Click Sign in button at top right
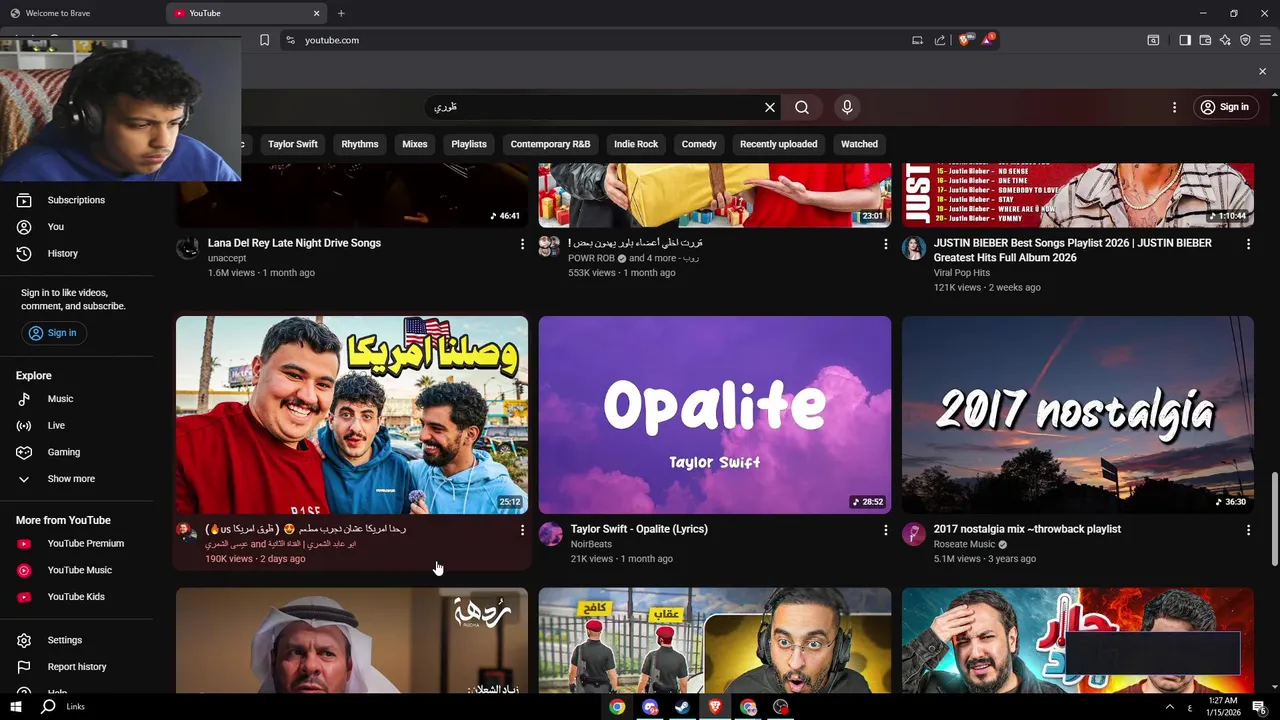This screenshot has width=1280, height=720. coord(1225,107)
